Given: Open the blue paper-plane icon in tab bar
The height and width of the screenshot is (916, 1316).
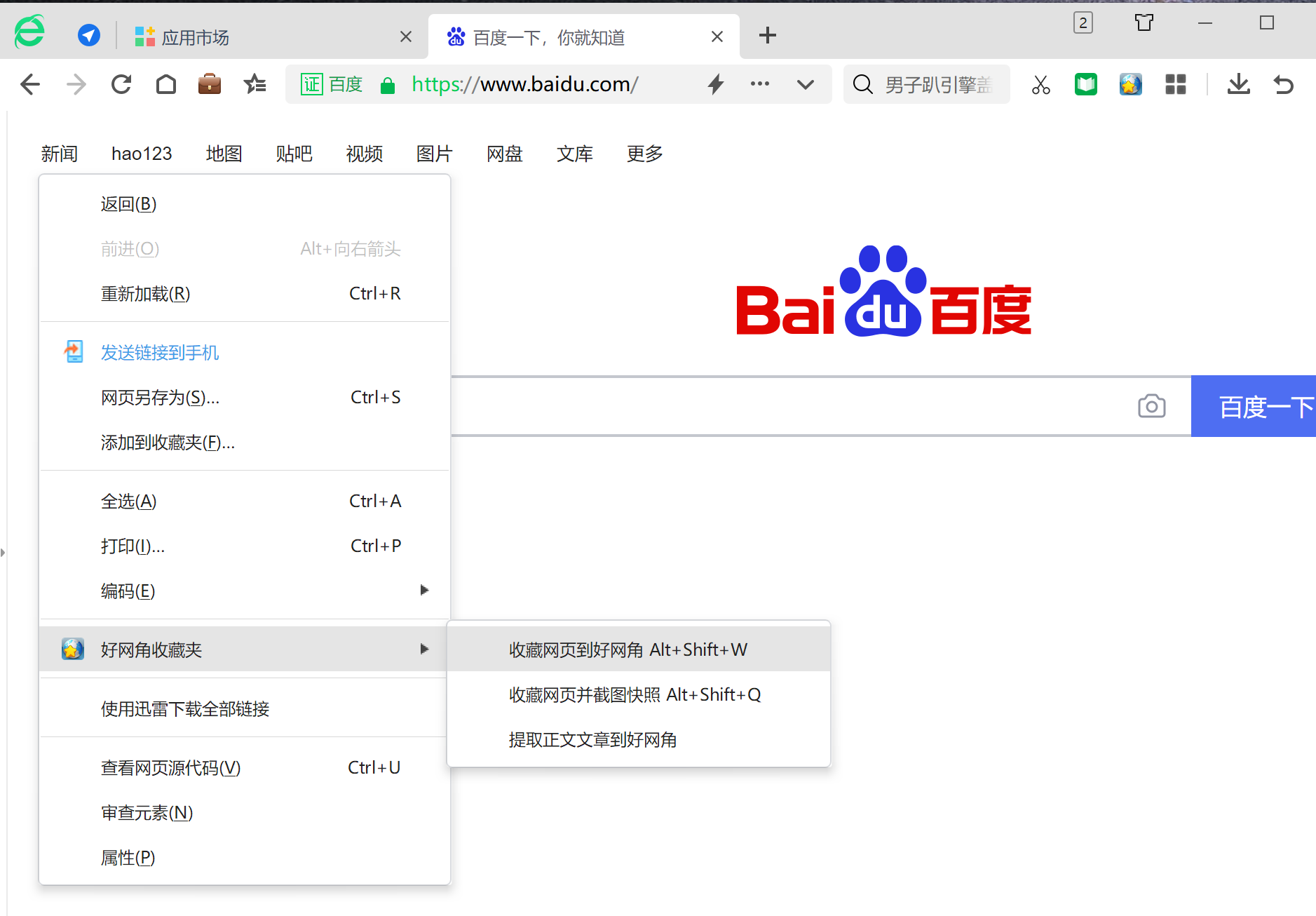Looking at the screenshot, I should click(x=89, y=35).
